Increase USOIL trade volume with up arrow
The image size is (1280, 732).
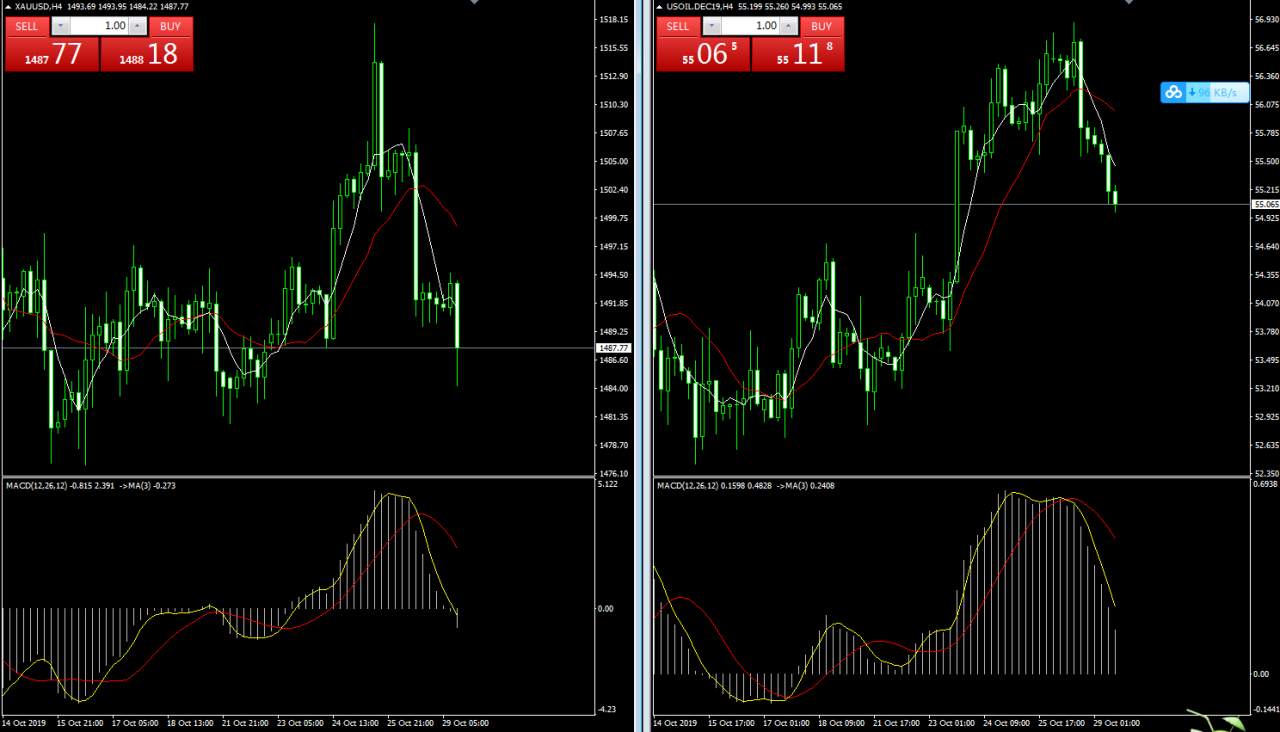789,26
